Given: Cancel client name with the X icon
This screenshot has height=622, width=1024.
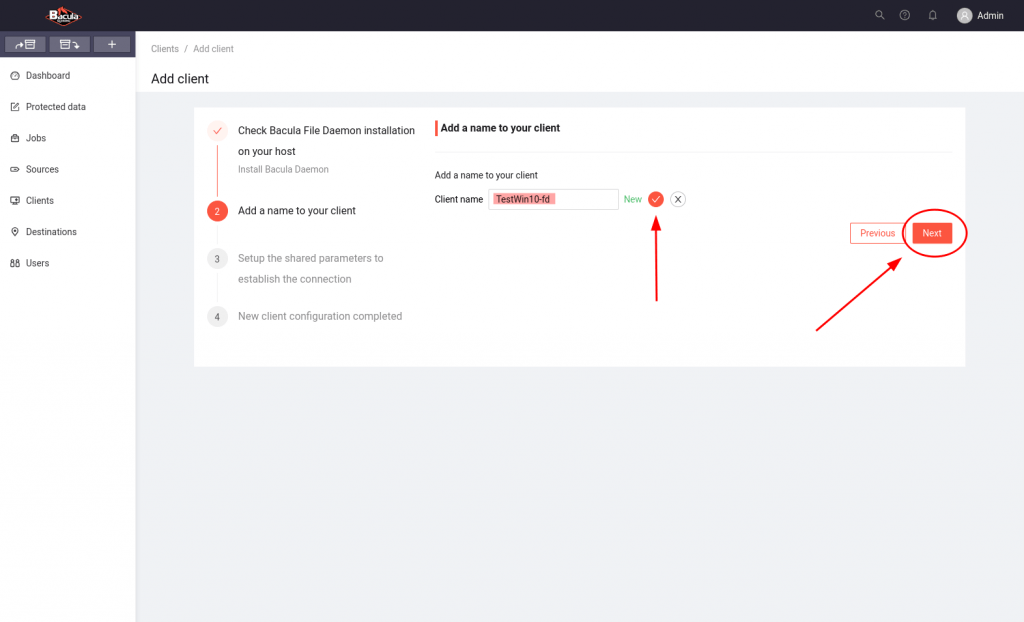Looking at the screenshot, I should 678,199.
